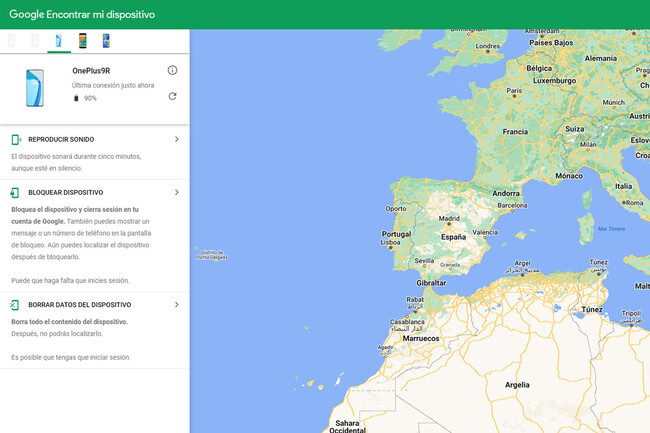Click the 90% battery value
Viewport: 650px width, 433px height.
coord(90,98)
